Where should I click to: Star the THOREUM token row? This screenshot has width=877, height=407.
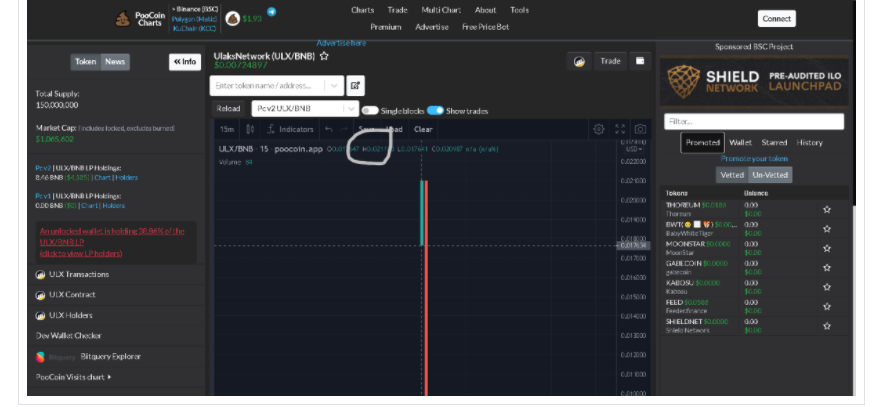pyautogui.click(x=827, y=210)
